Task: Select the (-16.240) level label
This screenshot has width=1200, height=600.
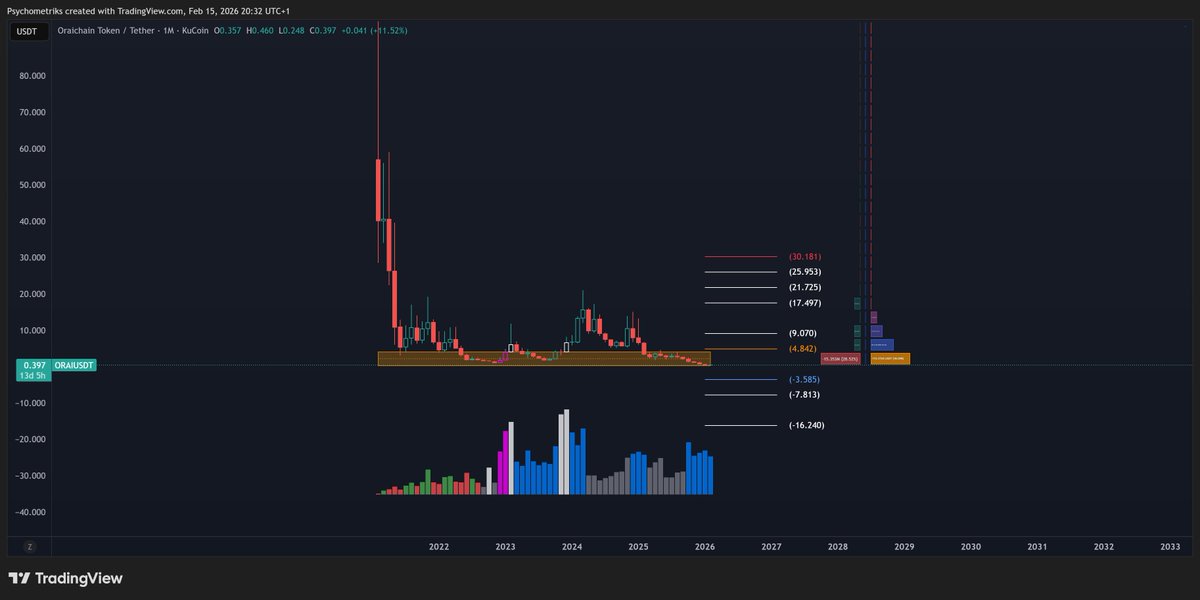Action: click(x=807, y=425)
